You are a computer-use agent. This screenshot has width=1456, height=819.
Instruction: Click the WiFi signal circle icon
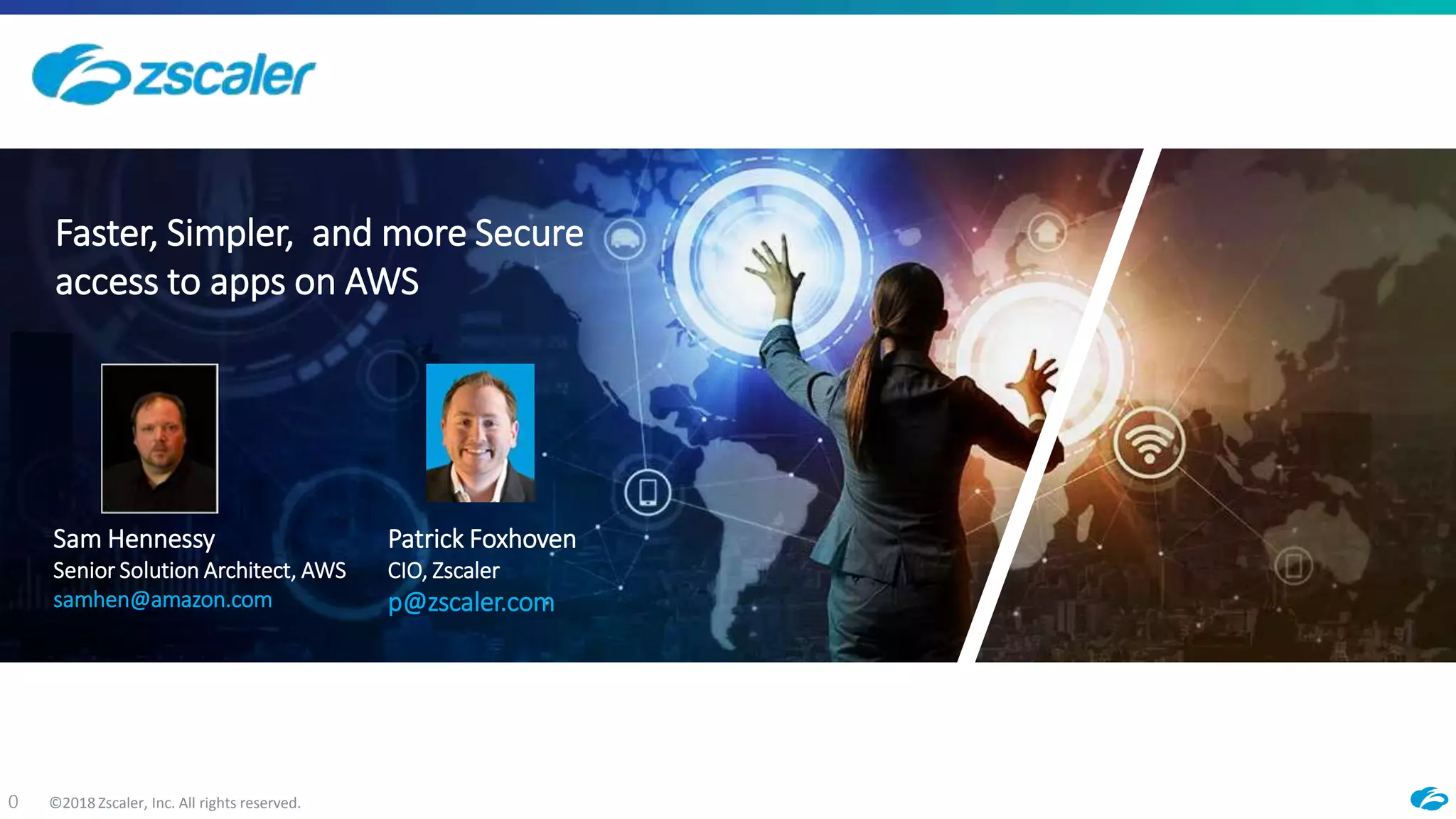1149,442
